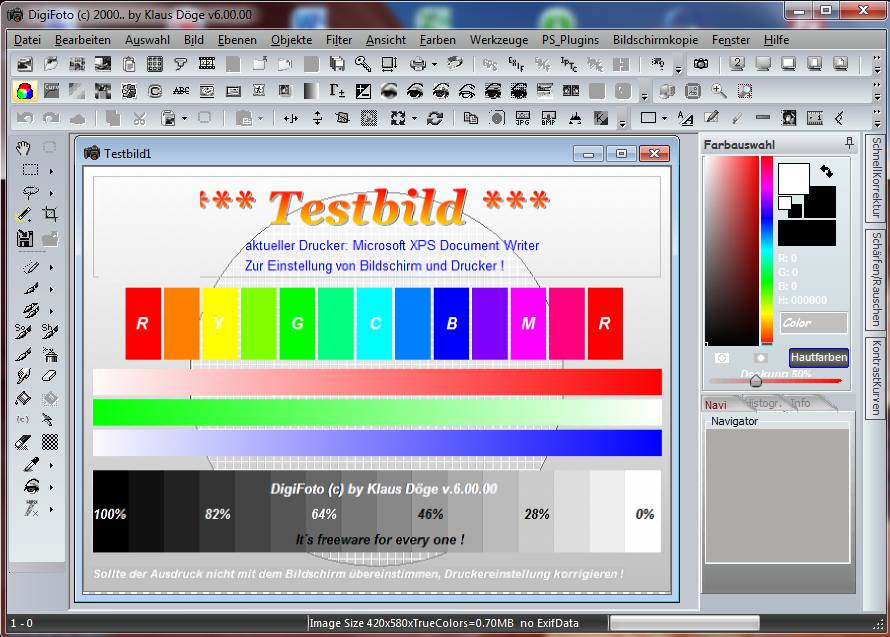
Task: Expand the rectangle selection tool options
Action: 51,170
